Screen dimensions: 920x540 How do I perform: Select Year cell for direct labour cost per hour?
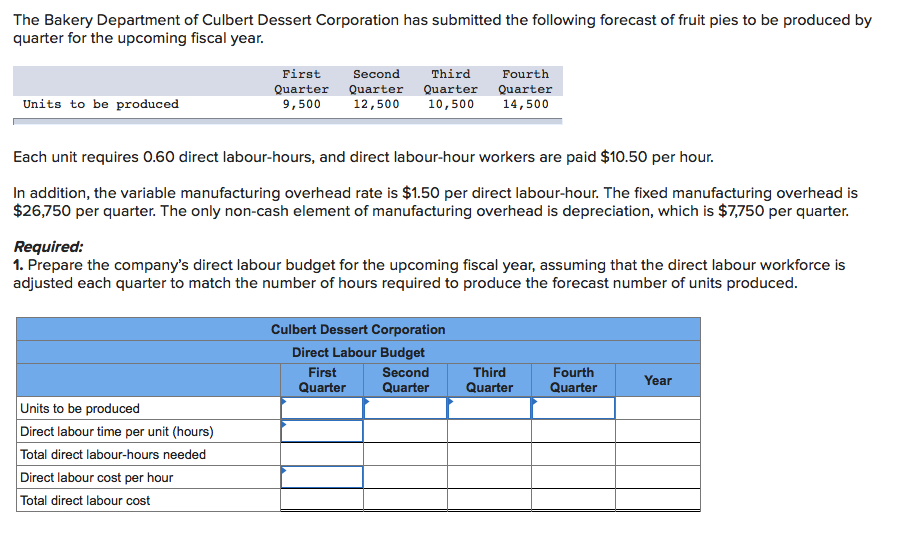pos(658,477)
